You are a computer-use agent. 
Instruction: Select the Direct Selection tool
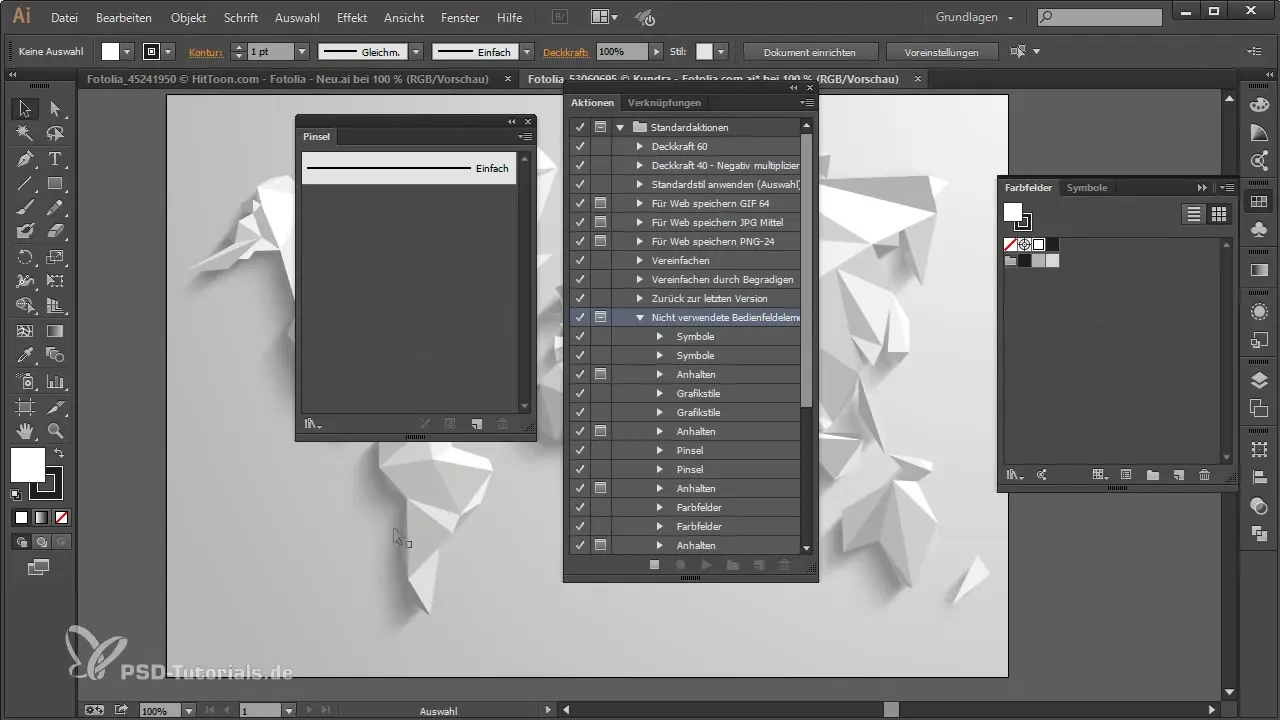[55, 109]
